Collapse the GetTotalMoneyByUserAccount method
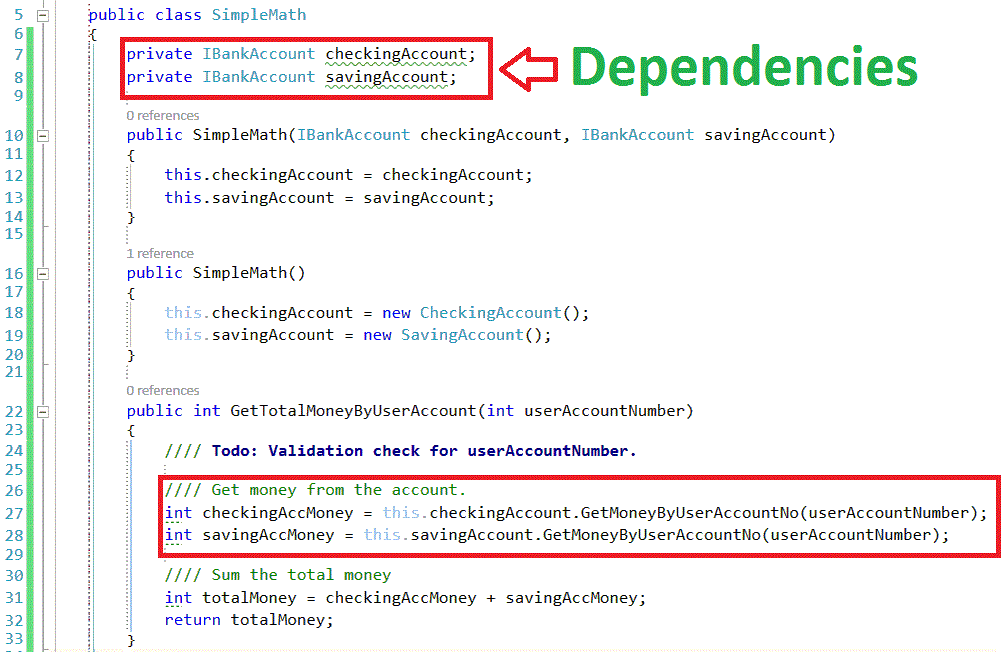Image resolution: width=1008 pixels, height=660 pixels. click(x=41, y=410)
